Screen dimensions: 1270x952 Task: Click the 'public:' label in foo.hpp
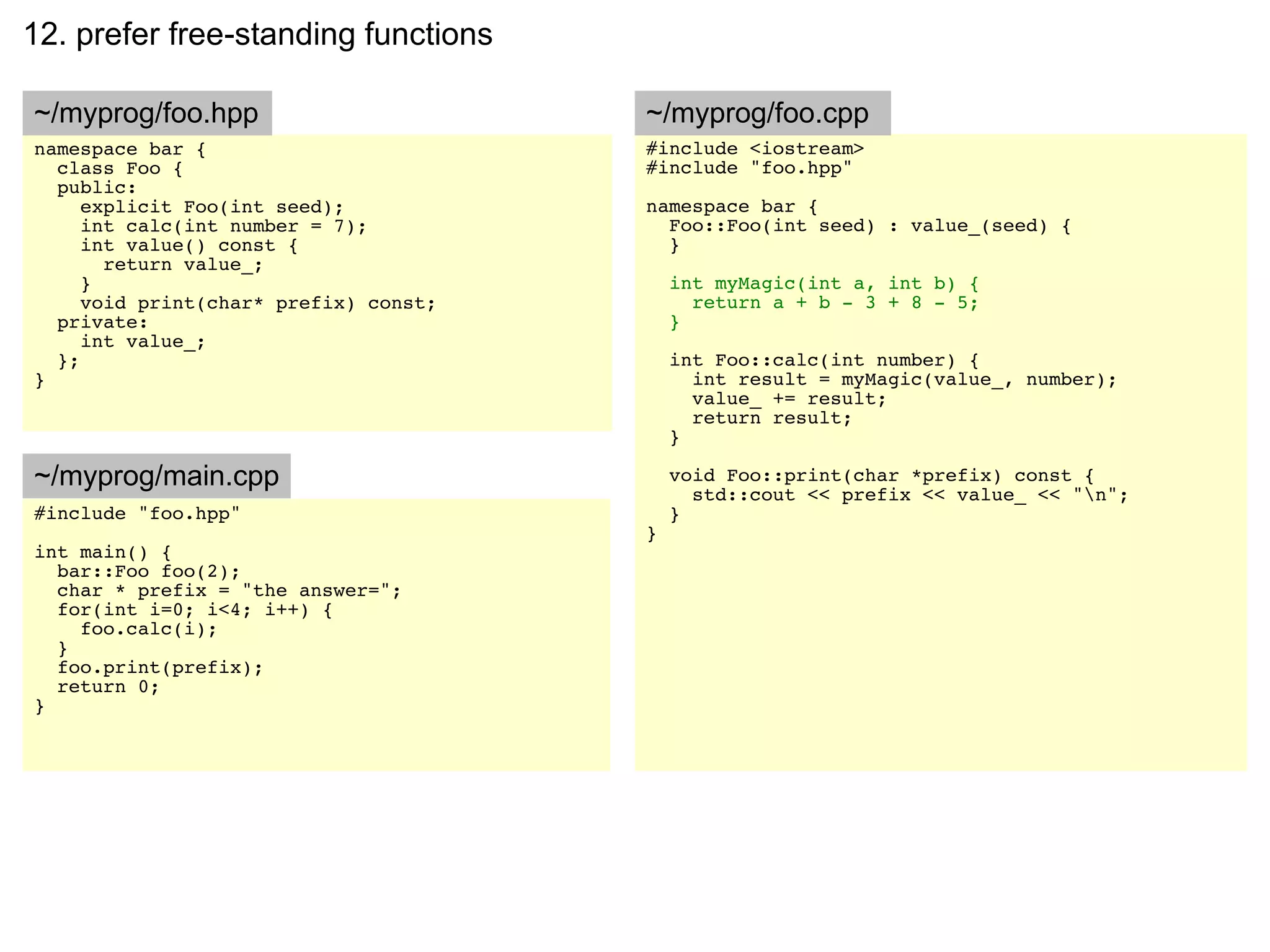click(x=97, y=188)
